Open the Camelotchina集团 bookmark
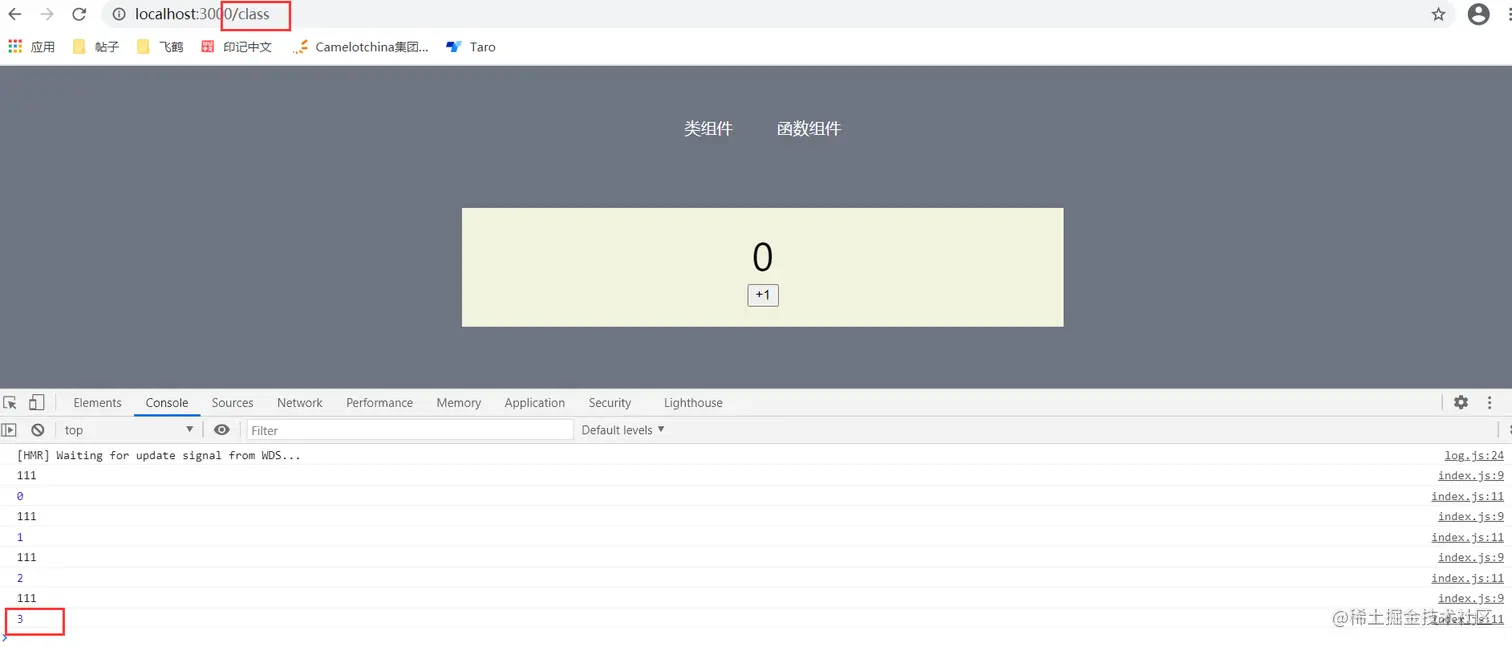Screen dimensions: 1512x647 [x=360, y=47]
